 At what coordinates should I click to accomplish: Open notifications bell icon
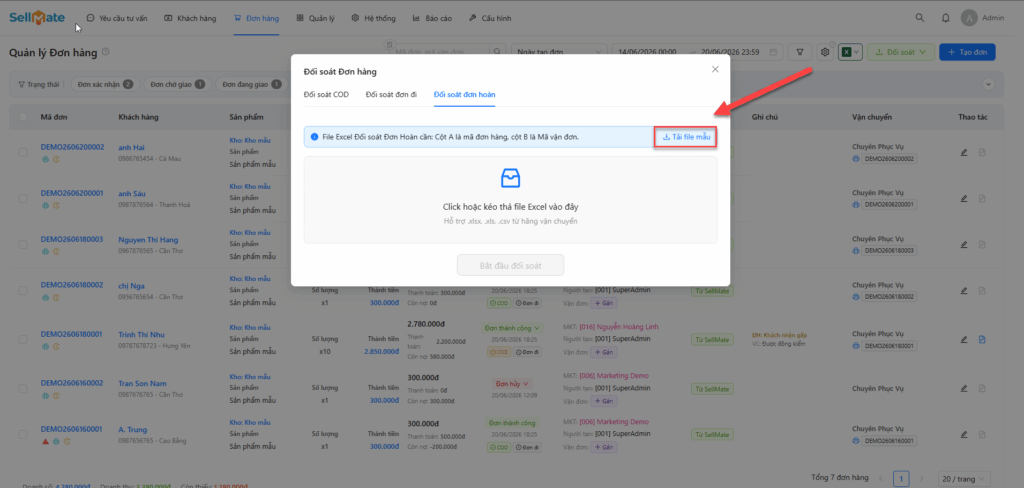click(x=946, y=18)
